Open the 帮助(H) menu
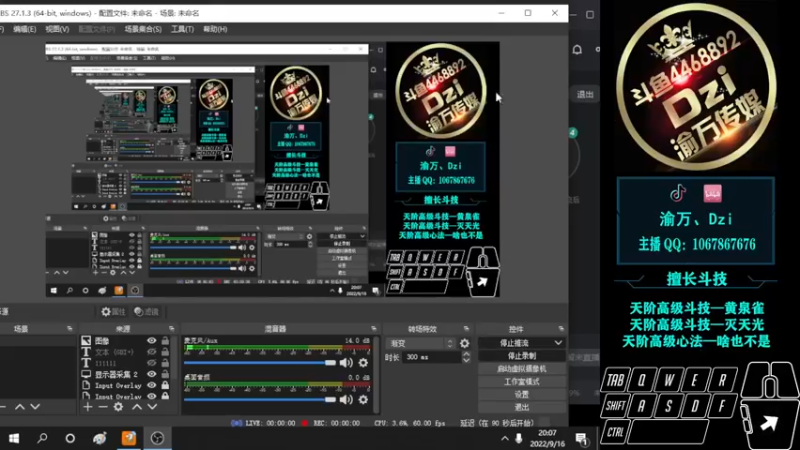The width and height of the screenshot is (800, 450). pos(215,29)
